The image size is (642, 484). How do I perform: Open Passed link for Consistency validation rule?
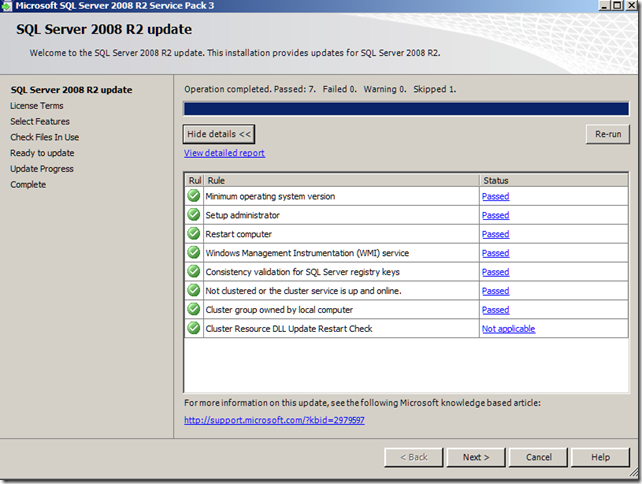point(495,272)
